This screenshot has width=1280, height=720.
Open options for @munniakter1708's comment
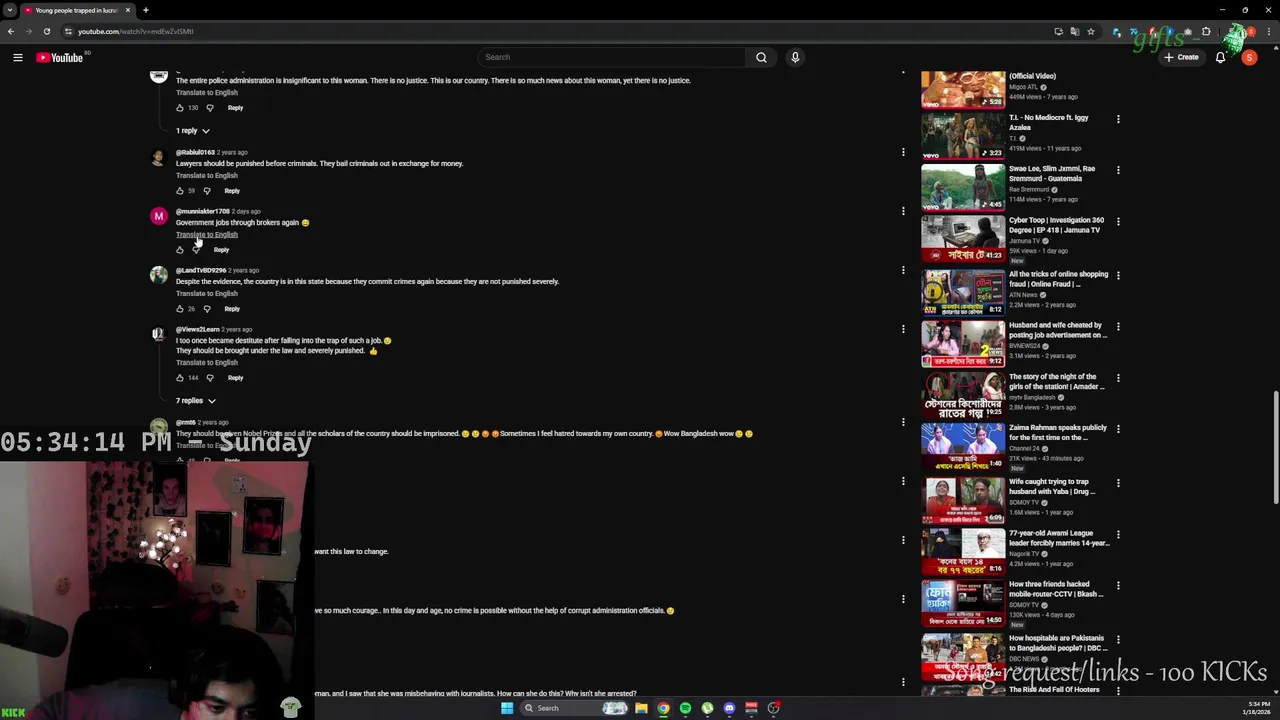pos(903,211)
